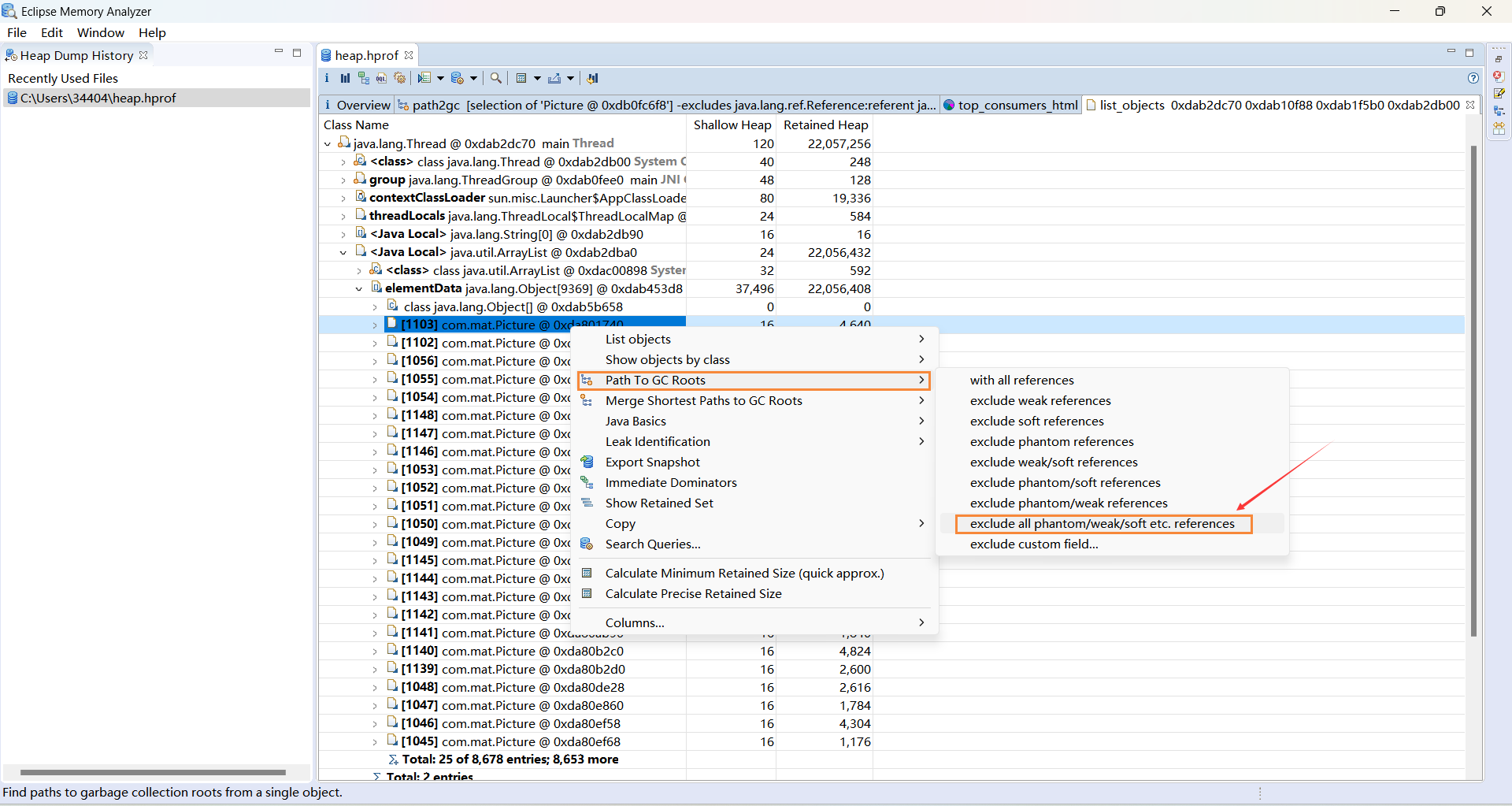Open the Compare Basket icon in right sidebar
Screen dimensions: 1512x806
[x=1499, y=128]
